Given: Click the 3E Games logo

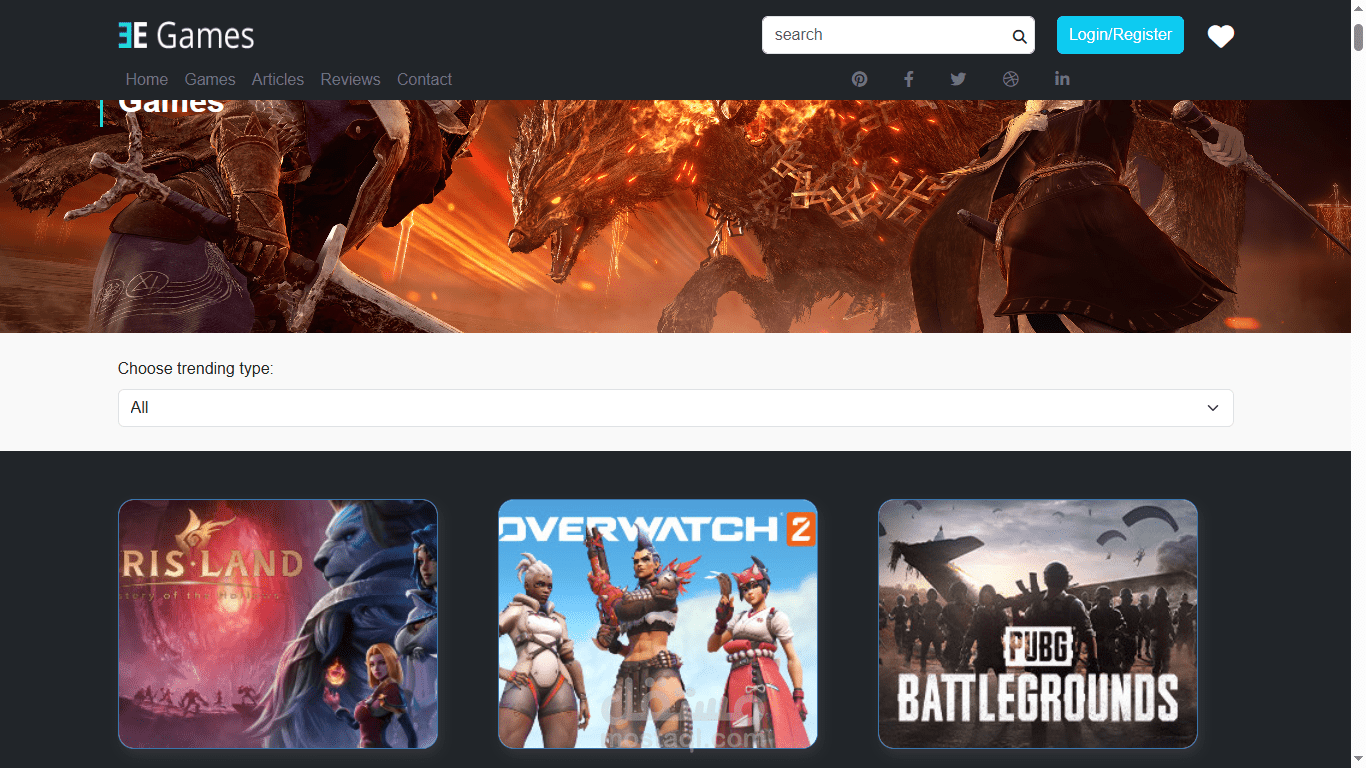Looking at the screenshot, I should (186, 36).
